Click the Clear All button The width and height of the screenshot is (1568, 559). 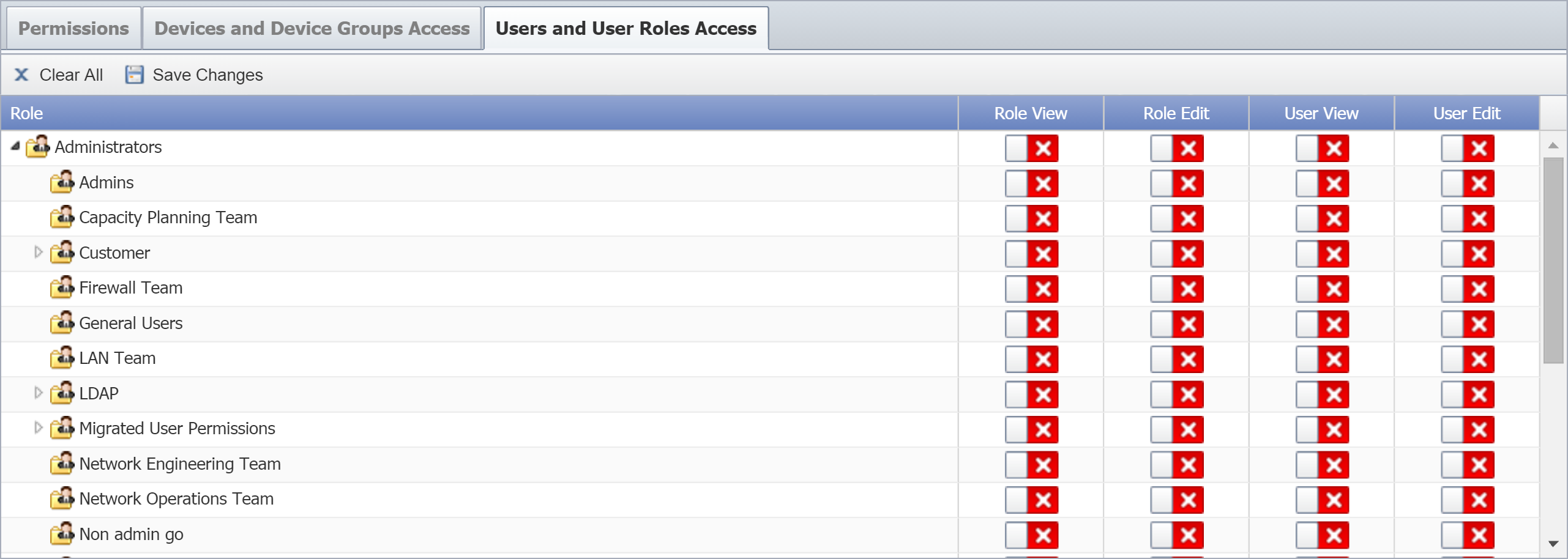coord(59,75)
